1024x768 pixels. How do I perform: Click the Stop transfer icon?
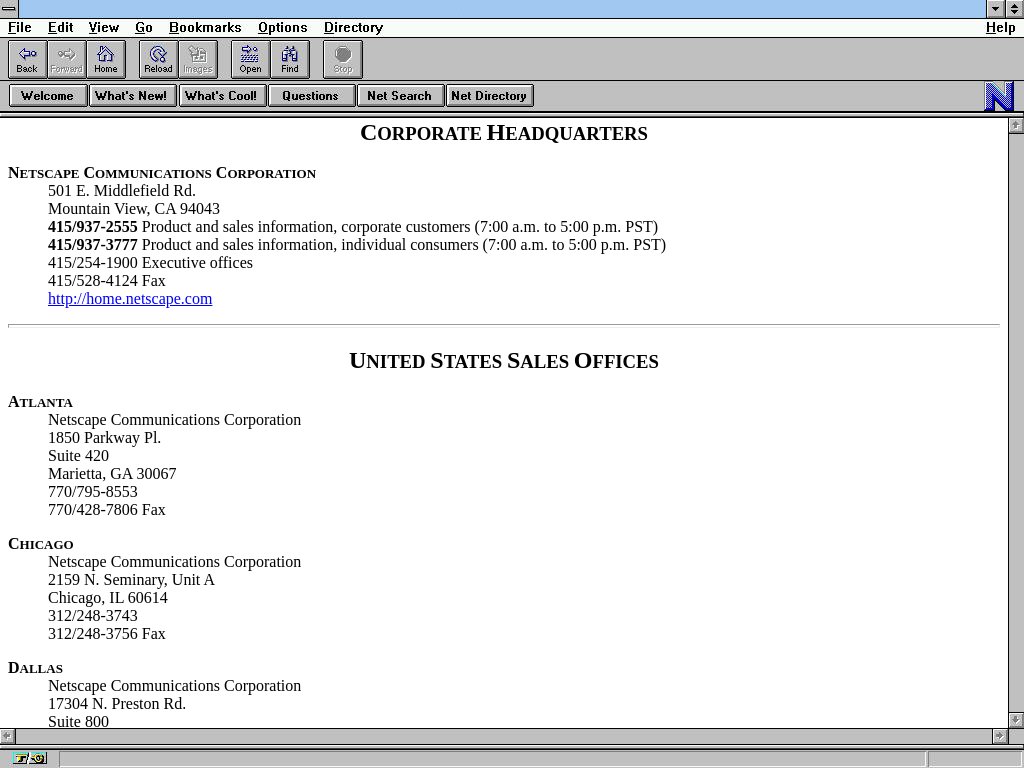pyautogui.click(x=342, y=59)
